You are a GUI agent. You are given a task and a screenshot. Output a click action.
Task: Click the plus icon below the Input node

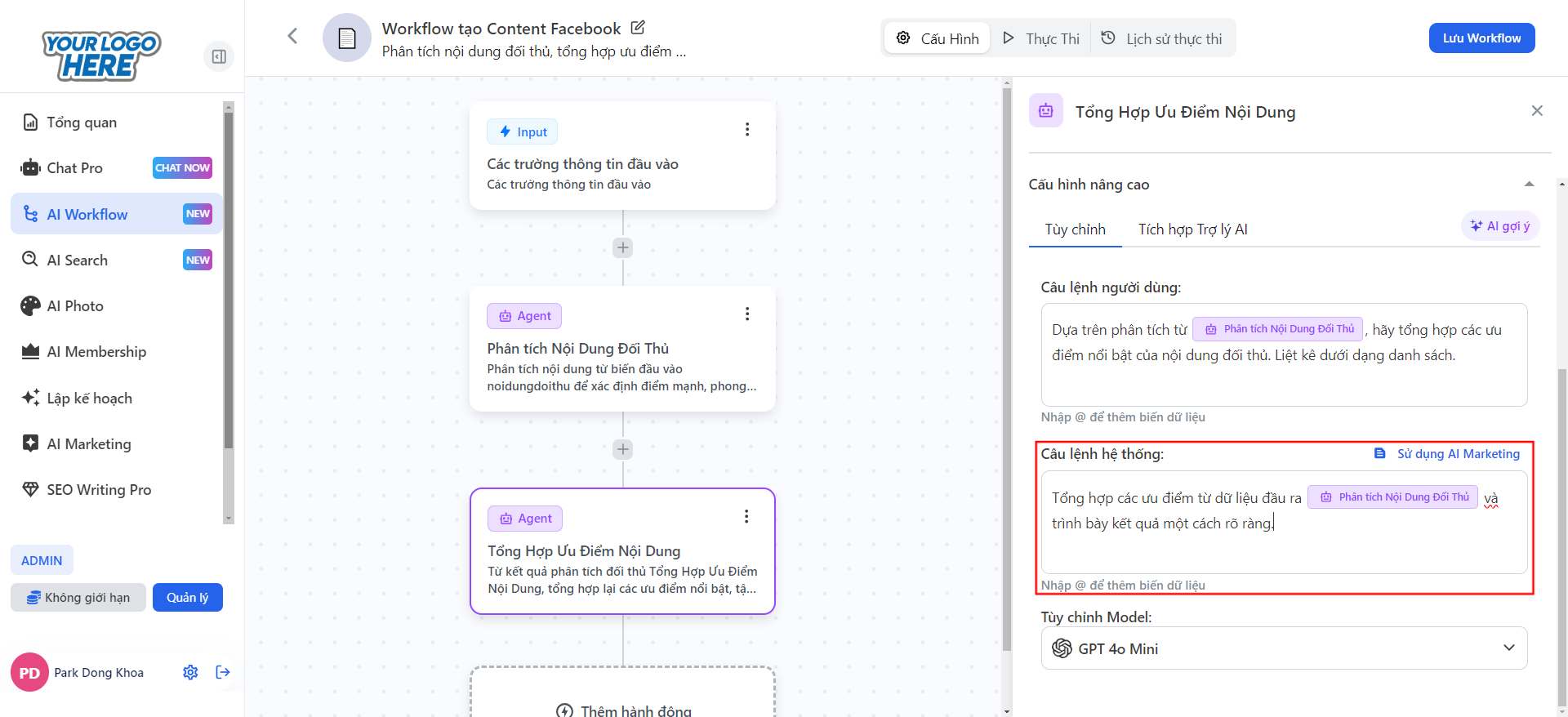pyautogui.click(x=623, y=247)
